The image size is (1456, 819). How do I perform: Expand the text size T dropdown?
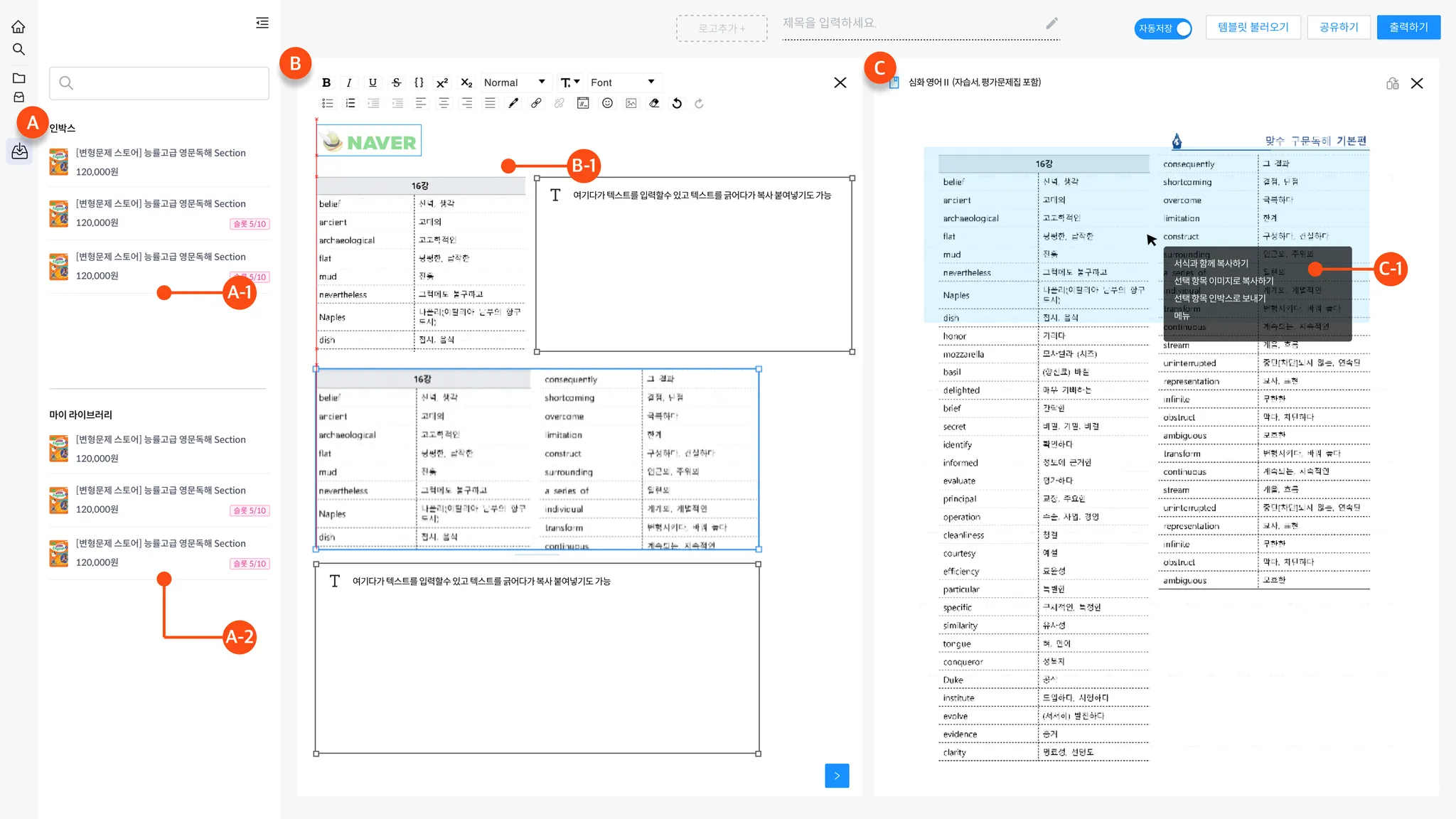point(570,82)
